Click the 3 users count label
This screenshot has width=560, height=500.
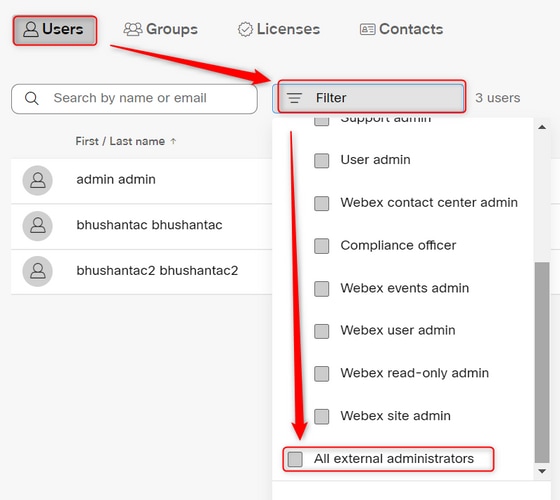[498, 98]
